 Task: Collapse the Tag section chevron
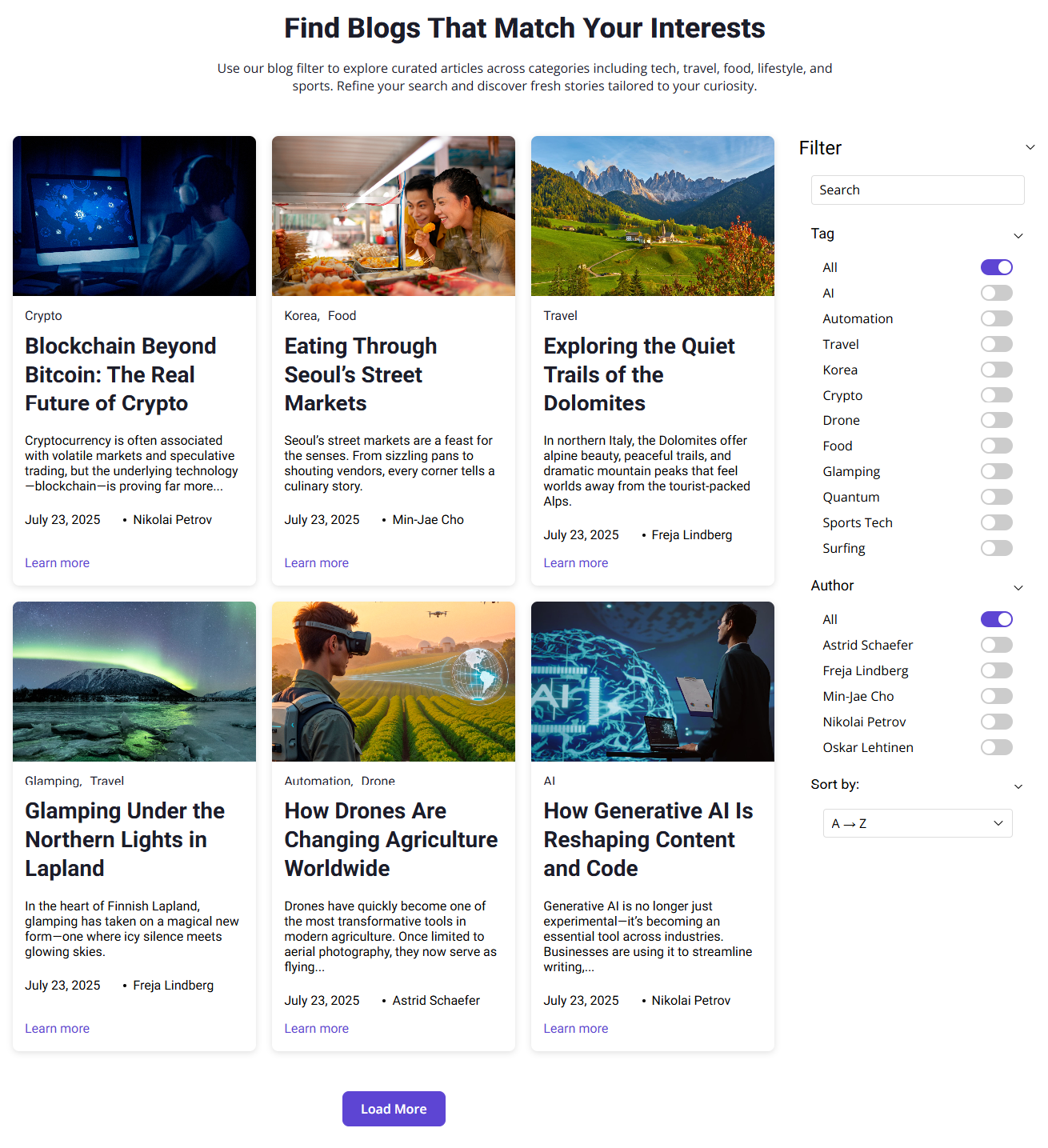click(x=1018, y=235)
